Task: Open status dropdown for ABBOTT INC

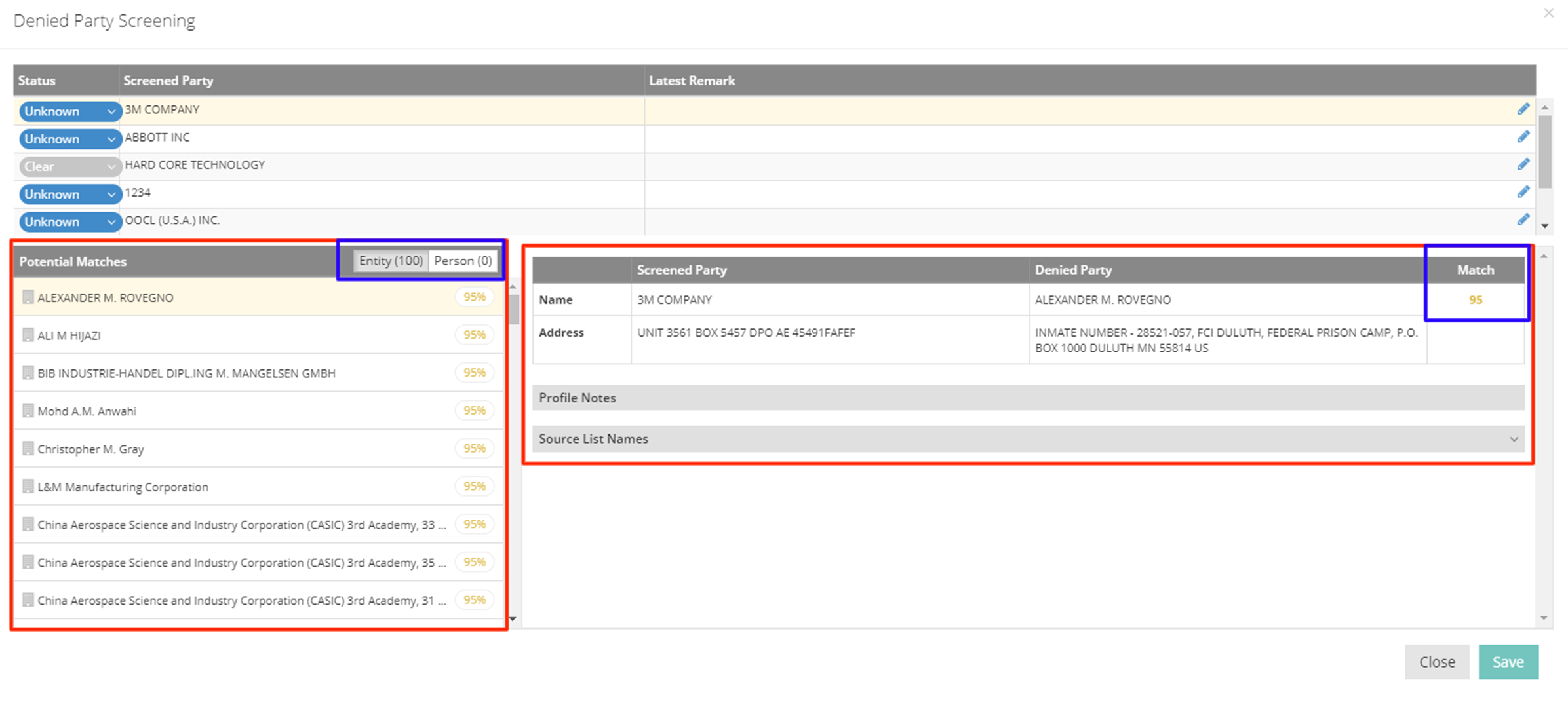Action: click(x=69, y=139)
